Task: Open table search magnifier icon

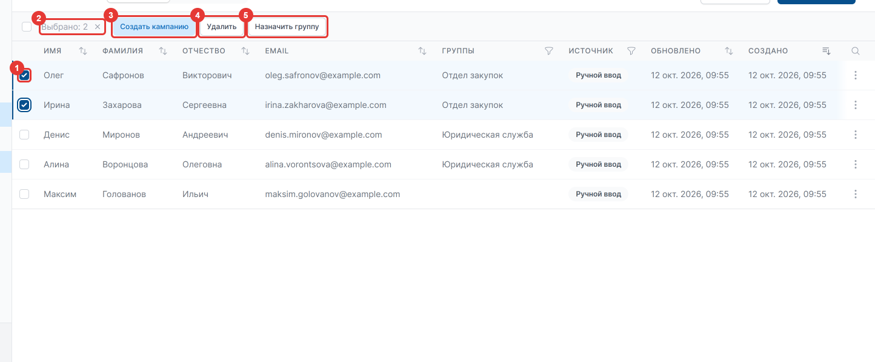Action: 855,51
